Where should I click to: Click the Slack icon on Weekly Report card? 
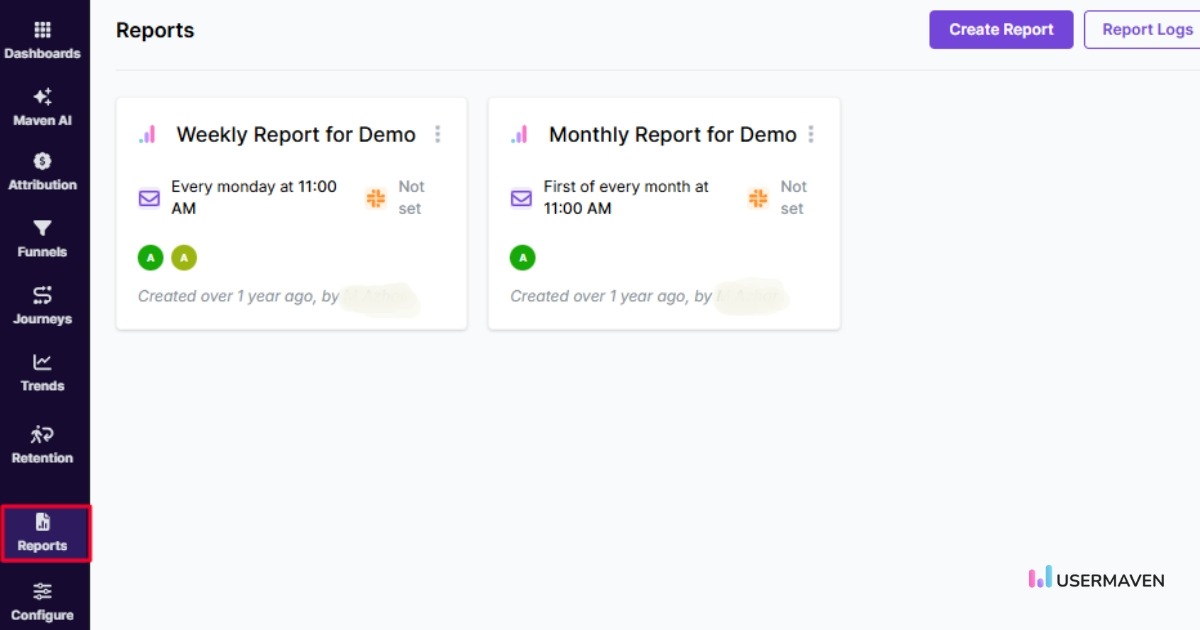376,198
